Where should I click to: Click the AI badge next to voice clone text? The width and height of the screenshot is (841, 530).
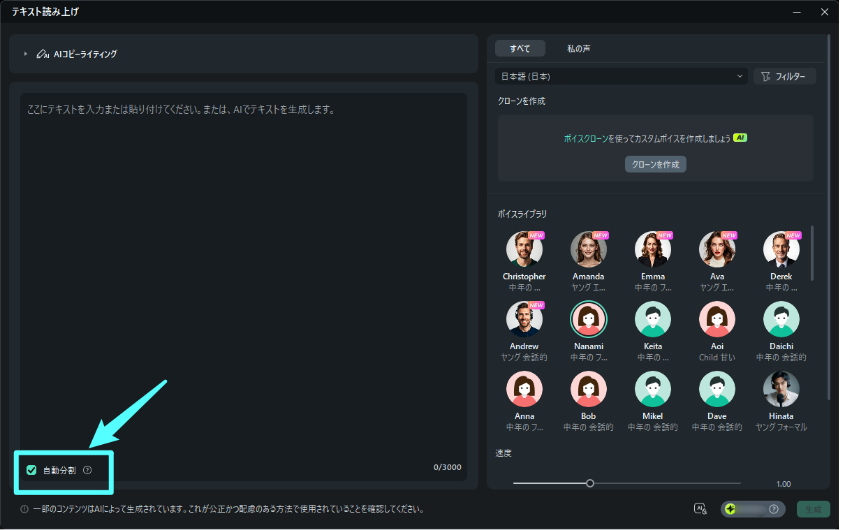[740, 138]
